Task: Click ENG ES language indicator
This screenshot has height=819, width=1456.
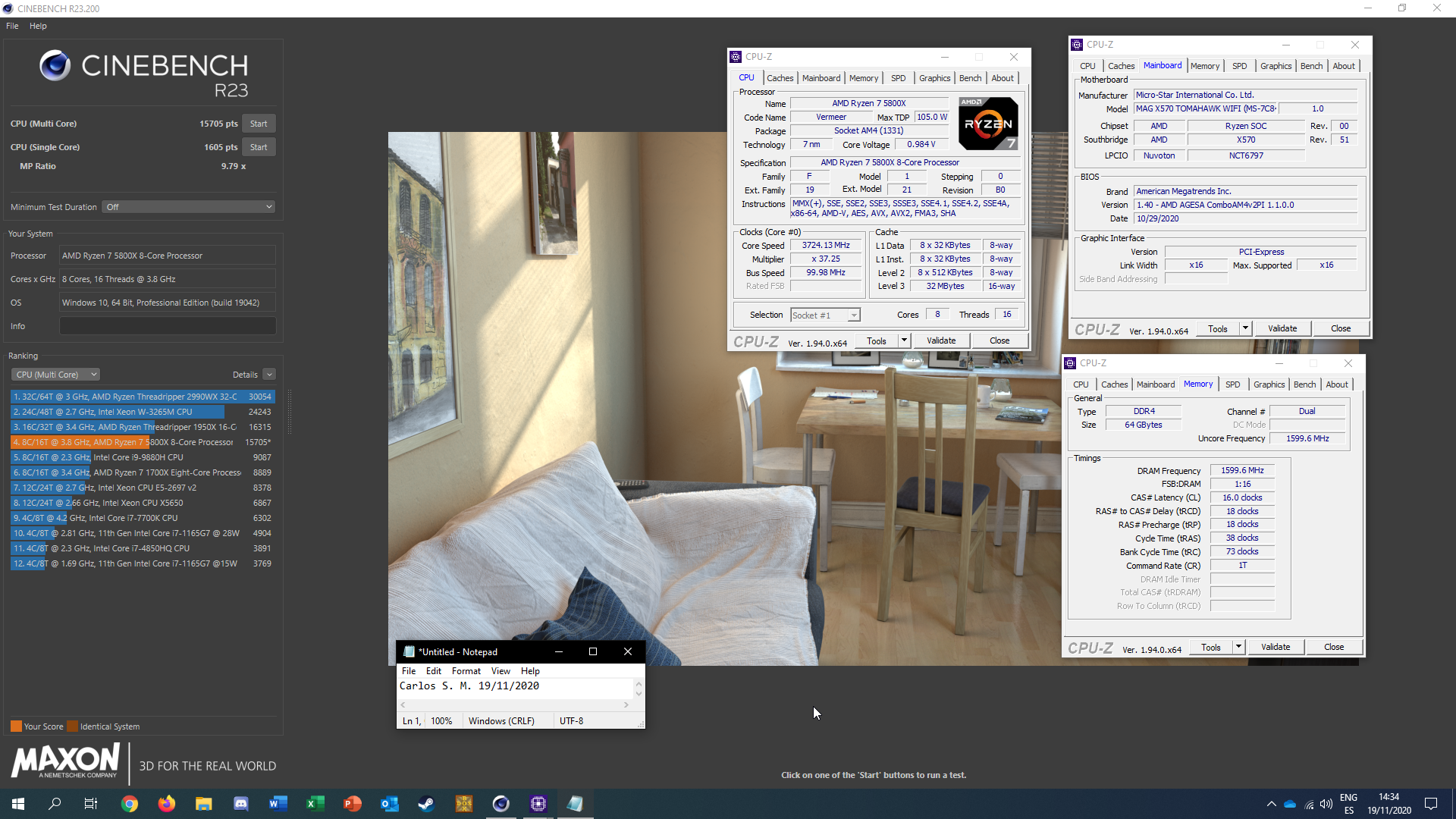Action: 1348,804
